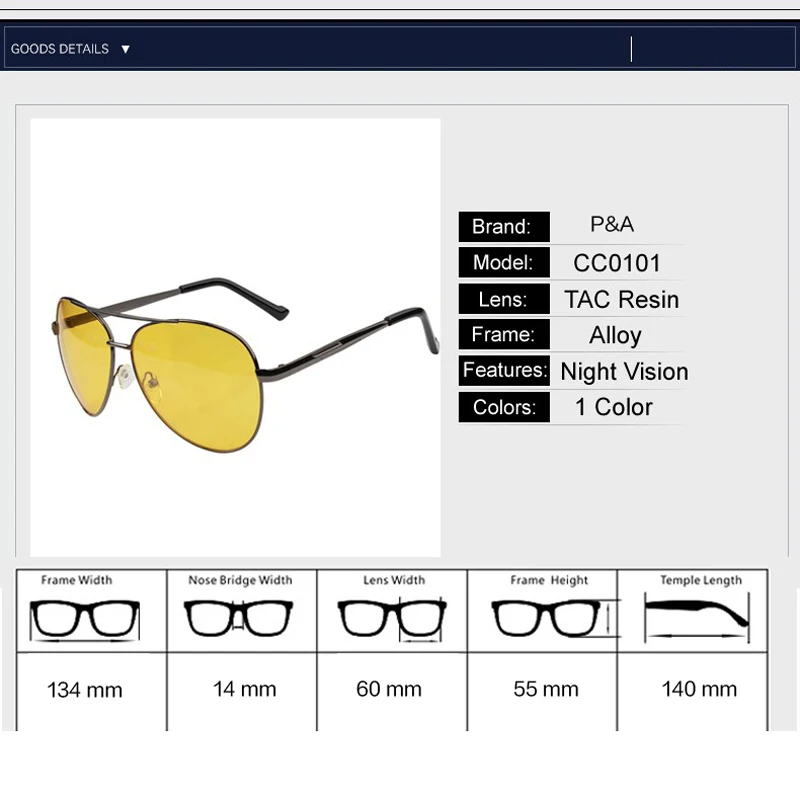Image resolution: width=800 pixels, height=800 pixels.
Task: Click the 14 mm nose bridge value
Action: 244,689
